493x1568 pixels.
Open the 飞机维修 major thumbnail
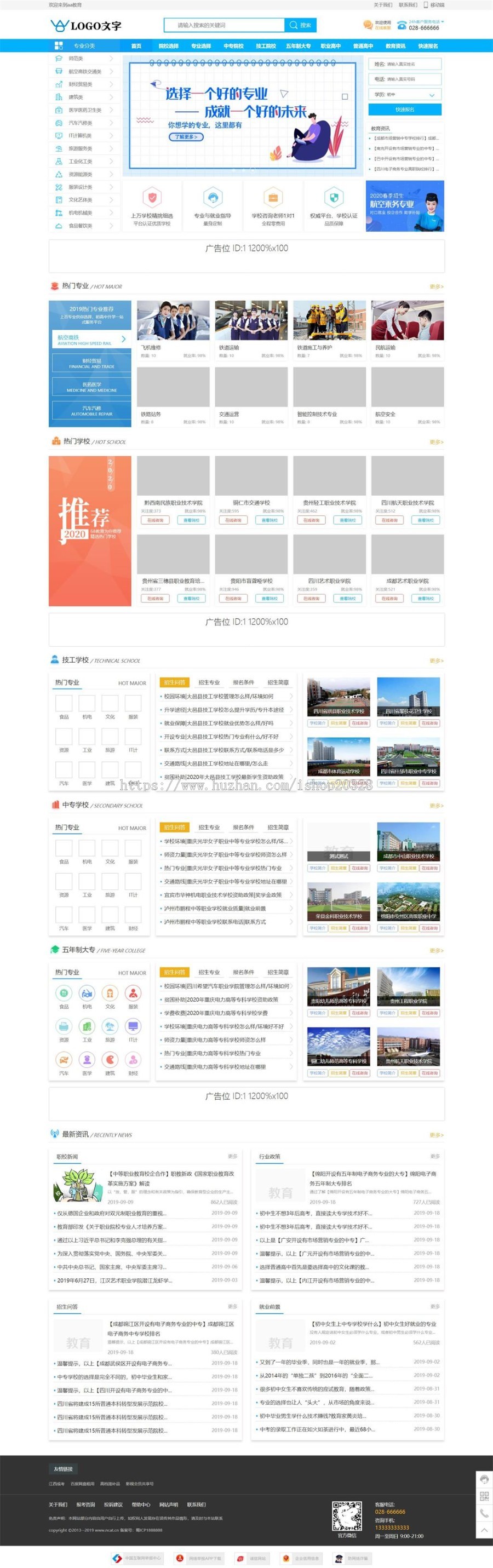coord(173,320)
